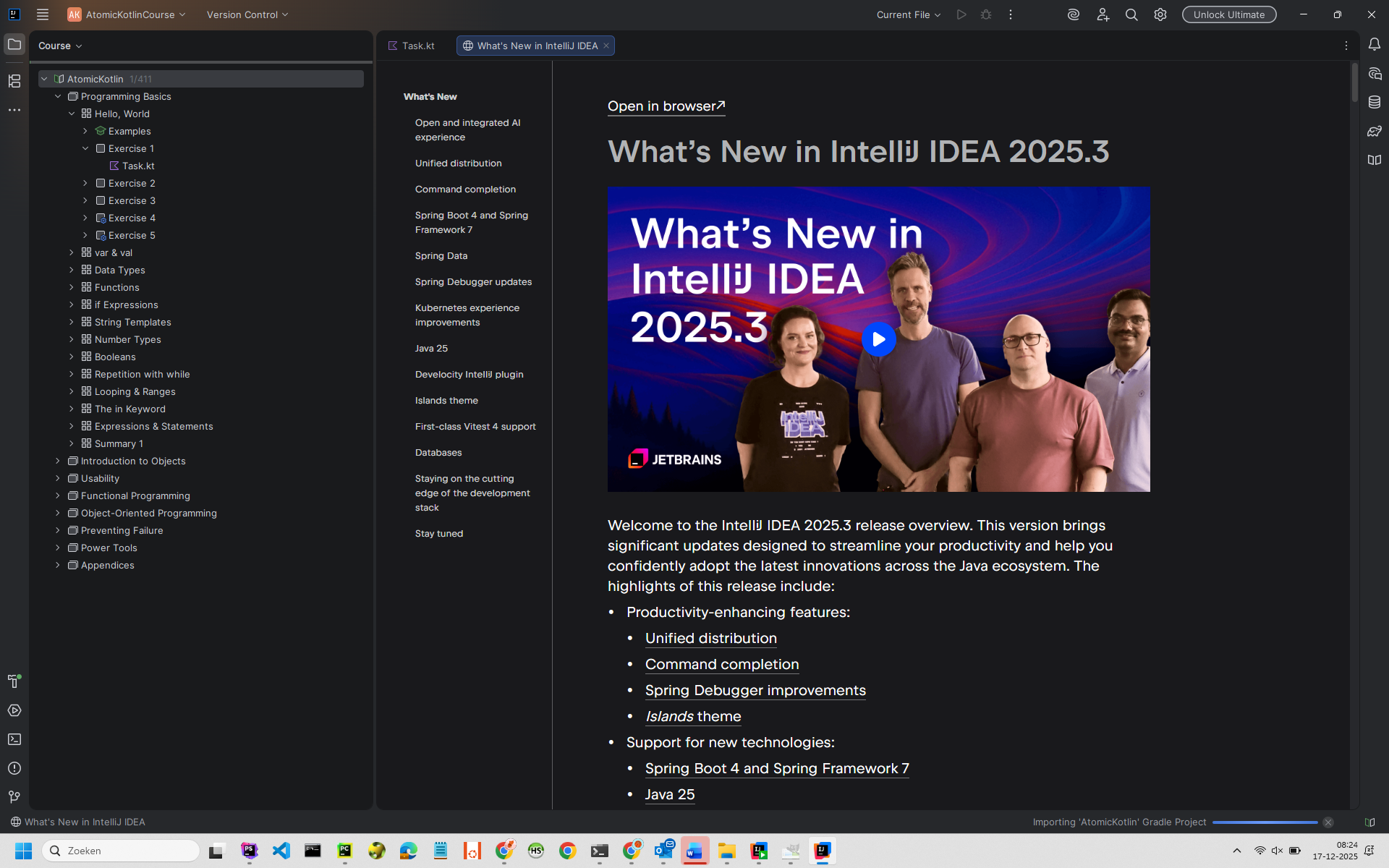This screenshot has width=1389, height=868.
Task: Open the Services tool window
Action: (14, 710)
